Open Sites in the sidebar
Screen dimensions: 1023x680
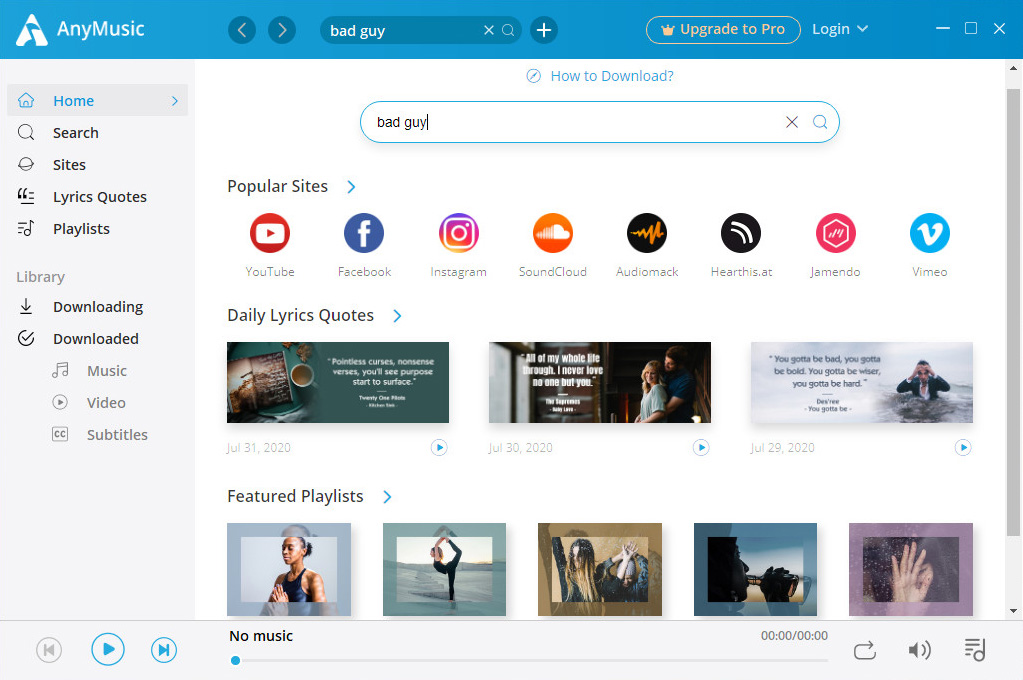click(97, 164)
